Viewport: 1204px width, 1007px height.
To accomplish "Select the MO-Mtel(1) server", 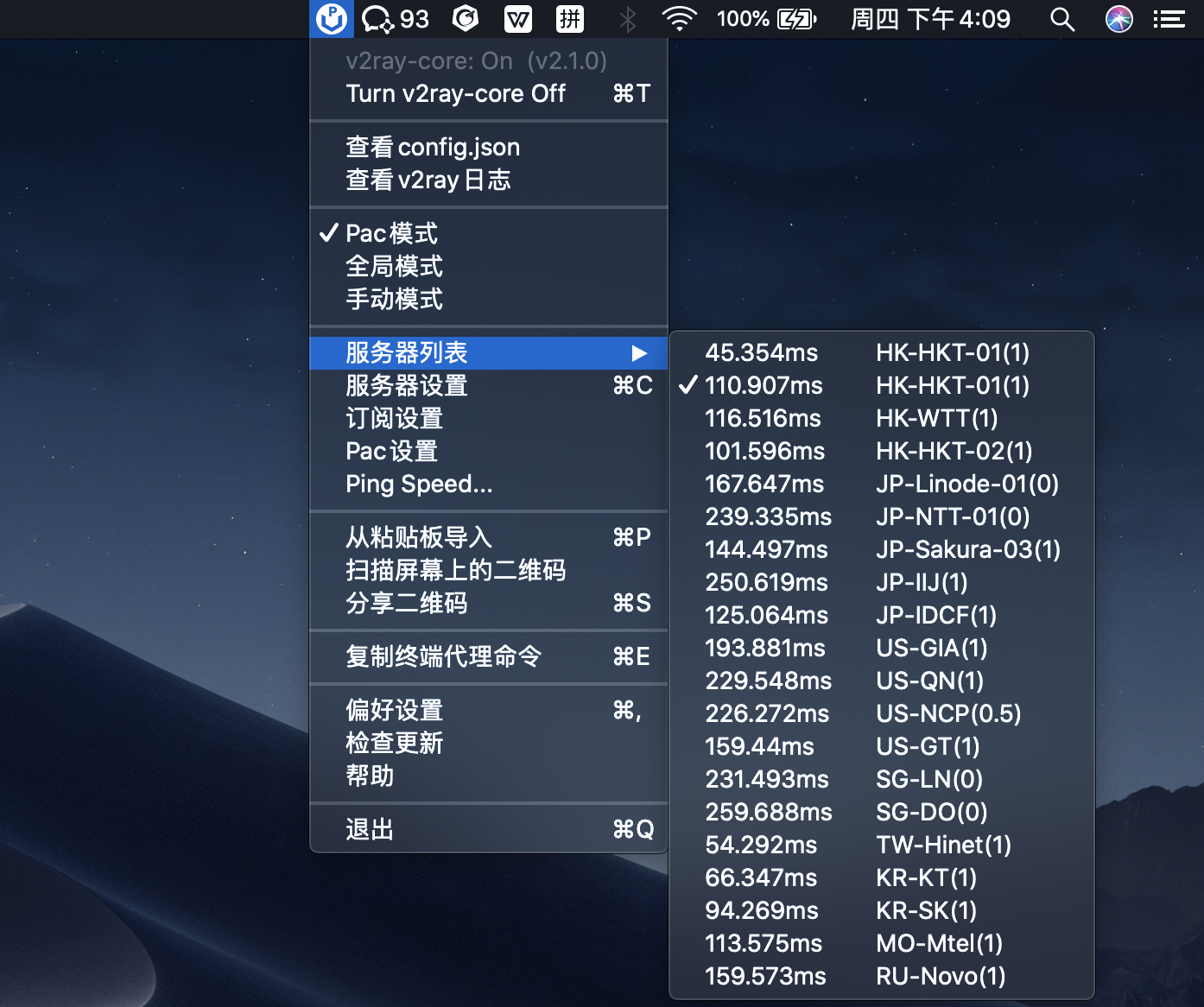I will click(x=882, y=943).
